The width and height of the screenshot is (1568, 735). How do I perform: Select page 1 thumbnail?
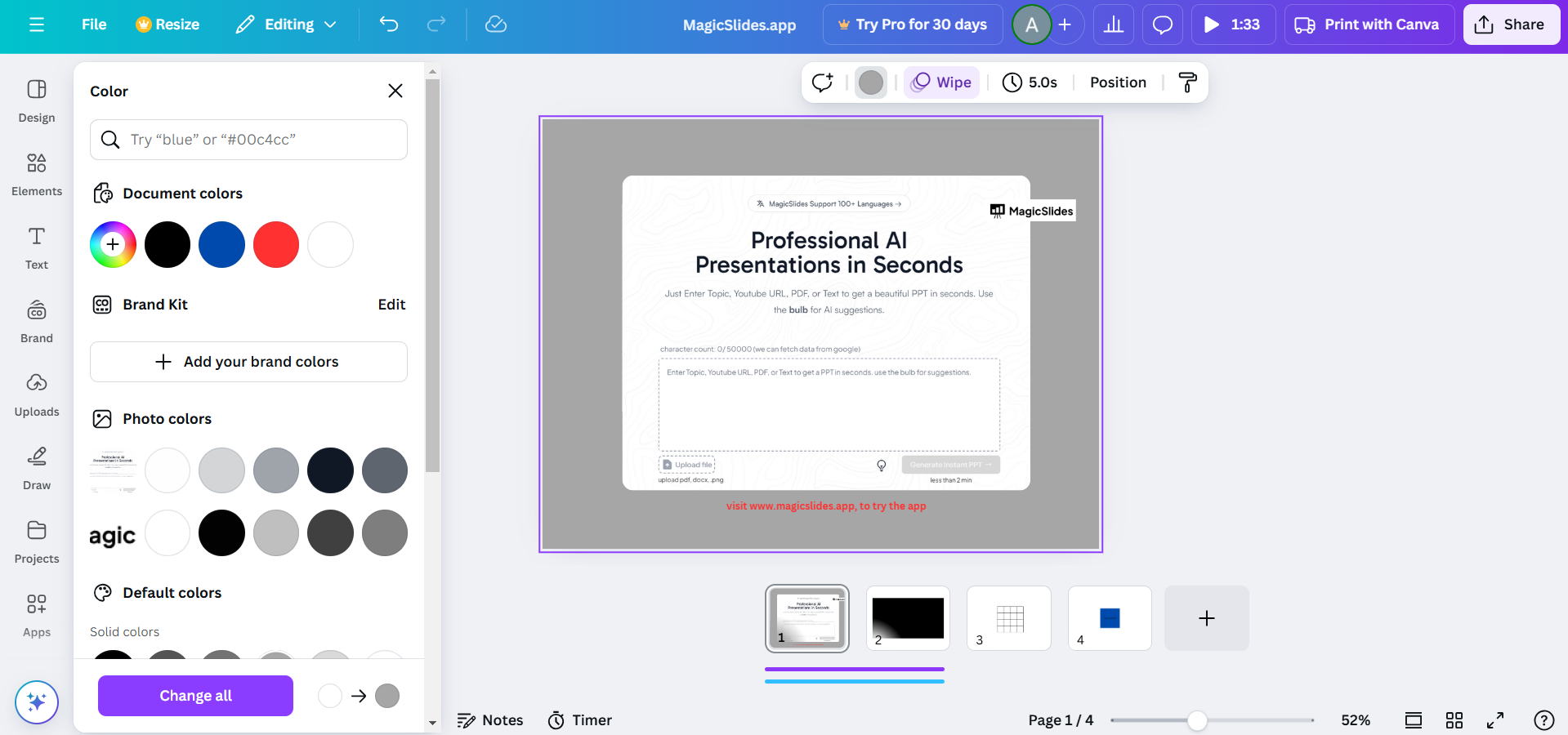click(807, 618)
